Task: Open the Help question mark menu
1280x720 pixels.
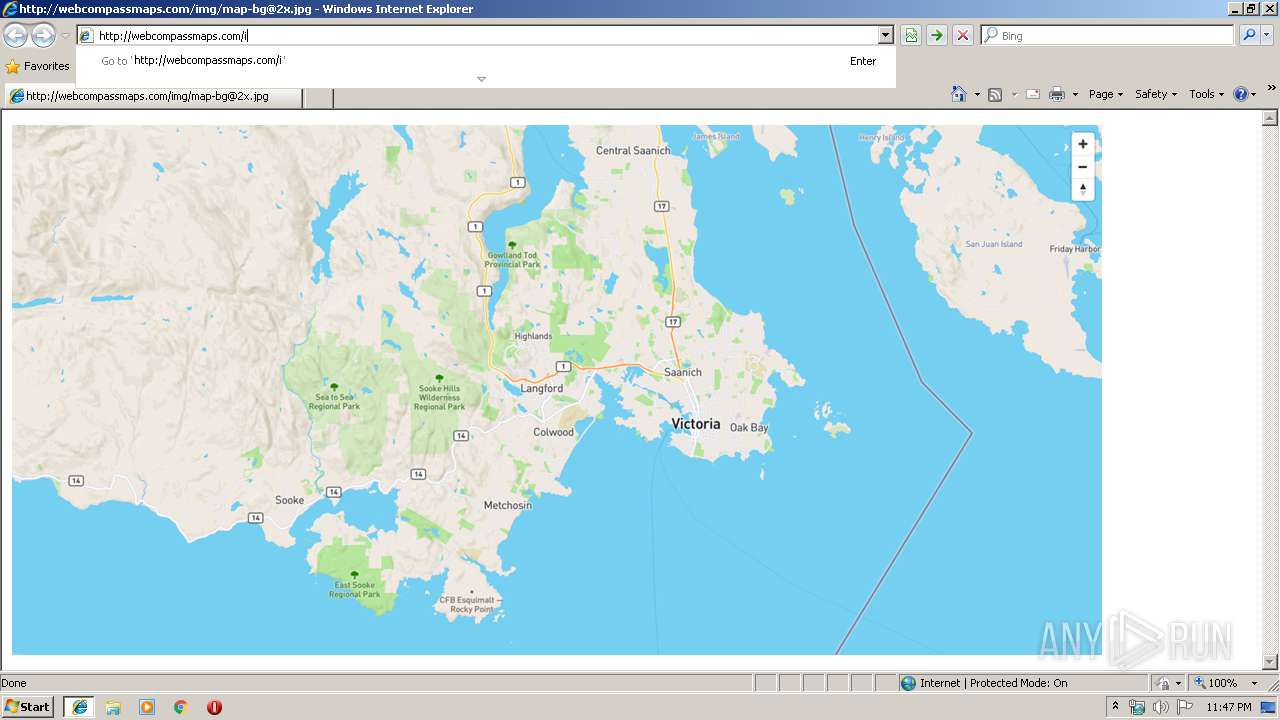Action: (1245, 94)
